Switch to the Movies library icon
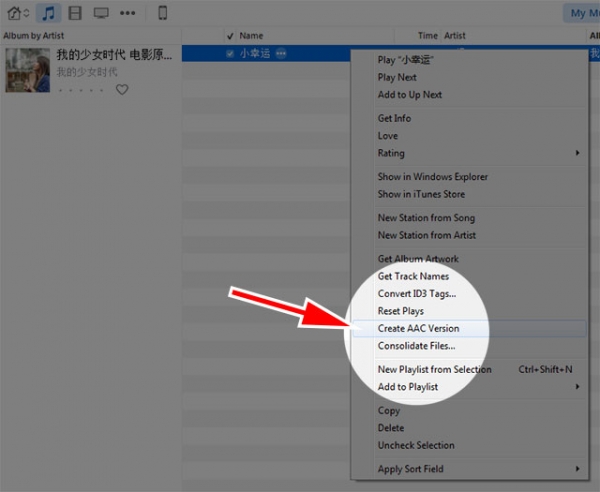600x492 pixels. point(74,13)
